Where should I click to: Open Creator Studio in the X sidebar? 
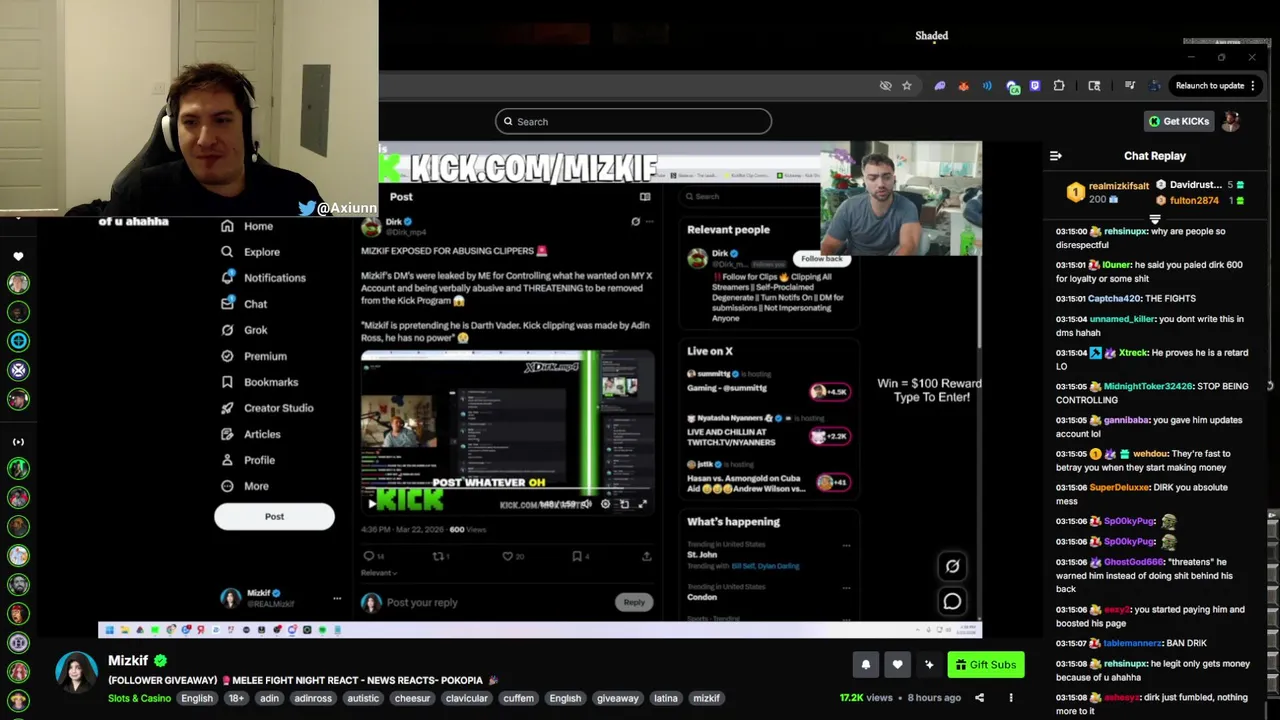tap(267, 408)
